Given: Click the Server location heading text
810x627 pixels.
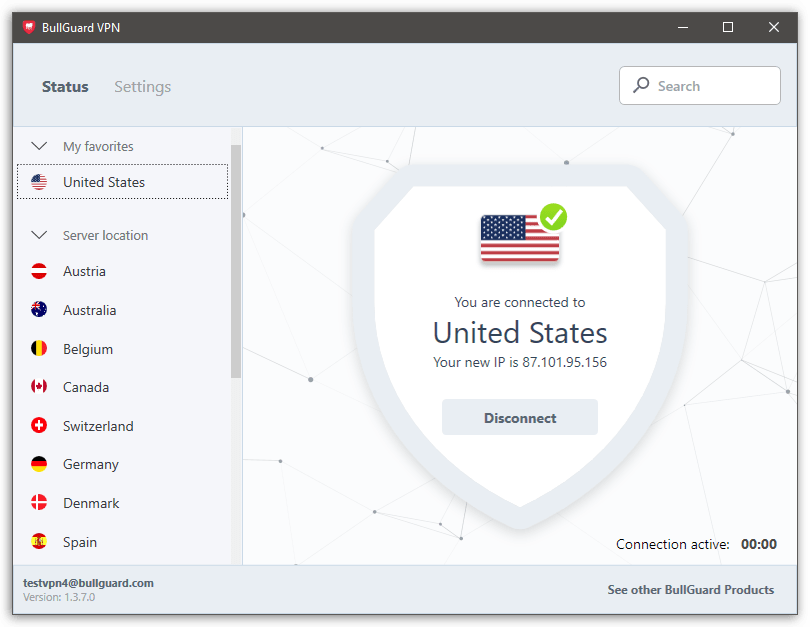Looking at the screenshot, I should click(x=105, y=236).
